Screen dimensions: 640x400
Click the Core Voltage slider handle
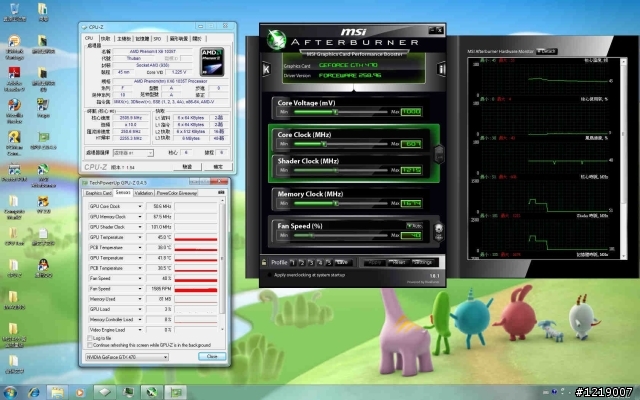point(336,112)
